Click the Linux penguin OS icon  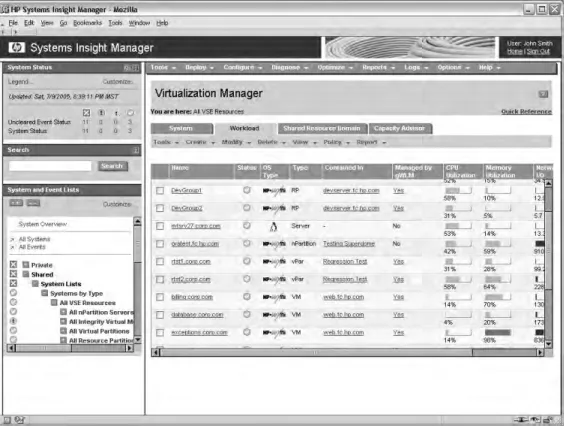(274, 226)
